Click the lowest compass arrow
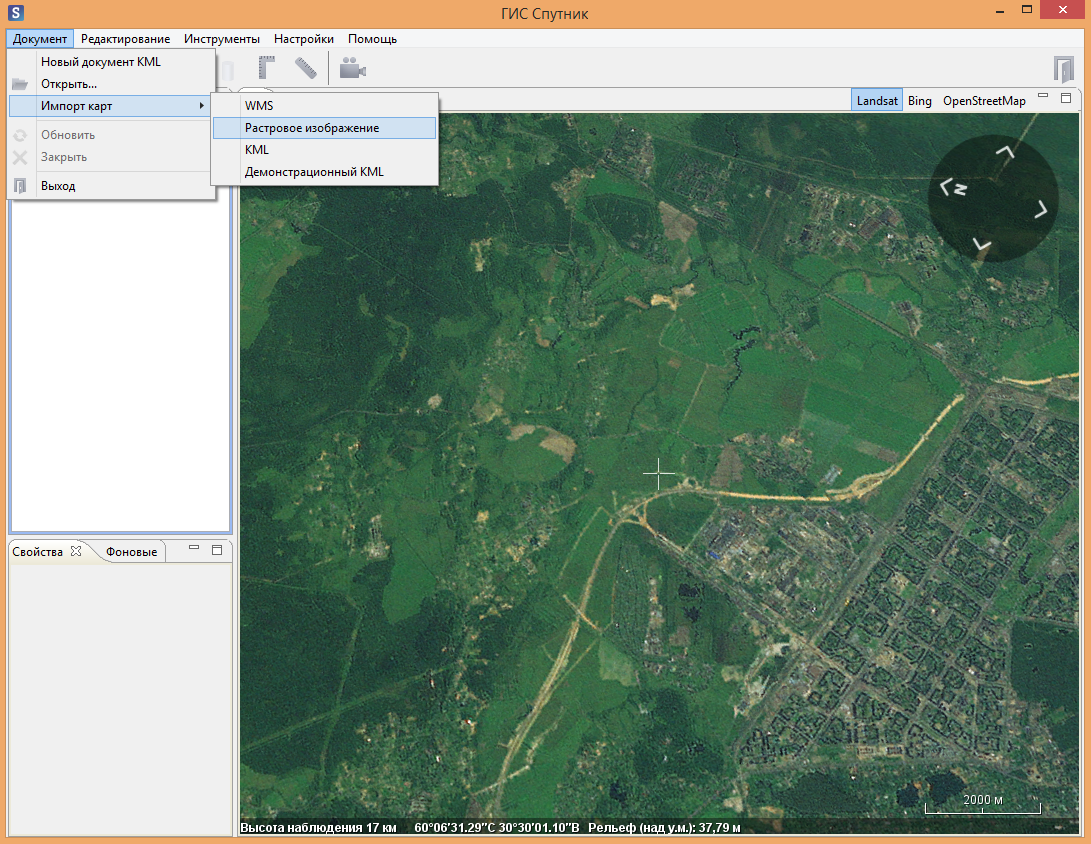 tap(982, 244)
